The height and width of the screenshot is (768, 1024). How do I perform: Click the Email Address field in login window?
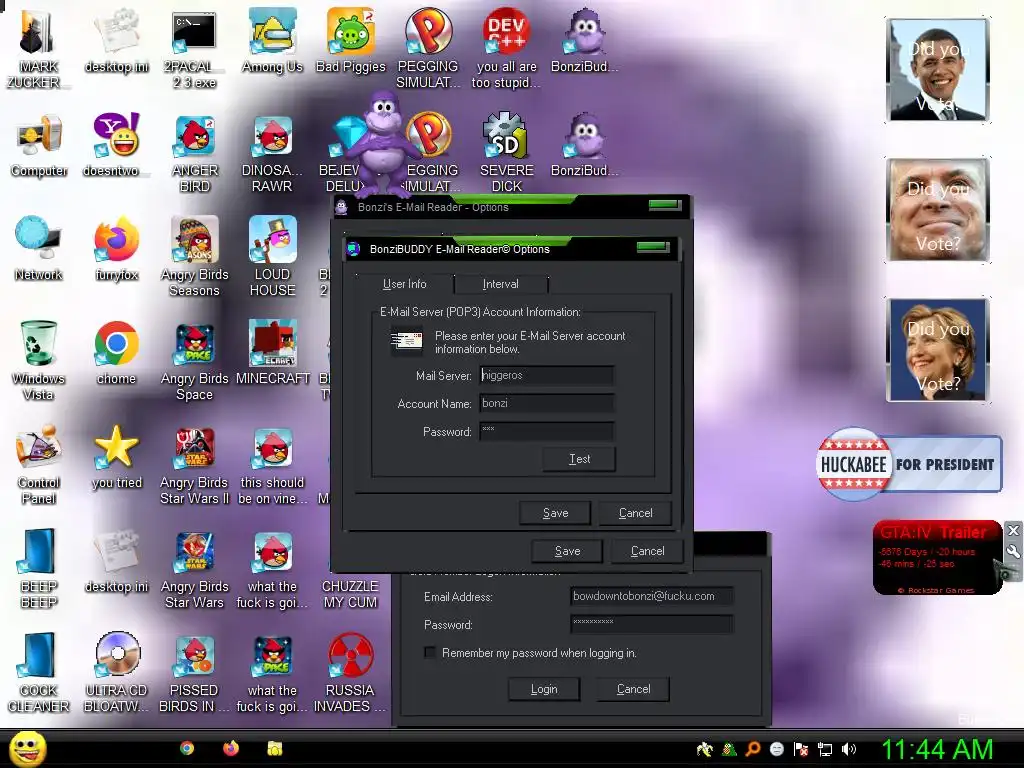point(652,596)
